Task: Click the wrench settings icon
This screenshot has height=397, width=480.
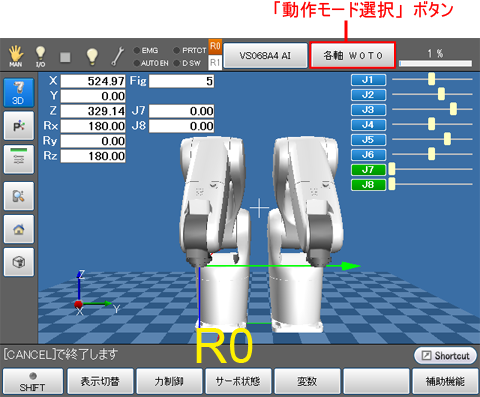Action: [117, 56]
